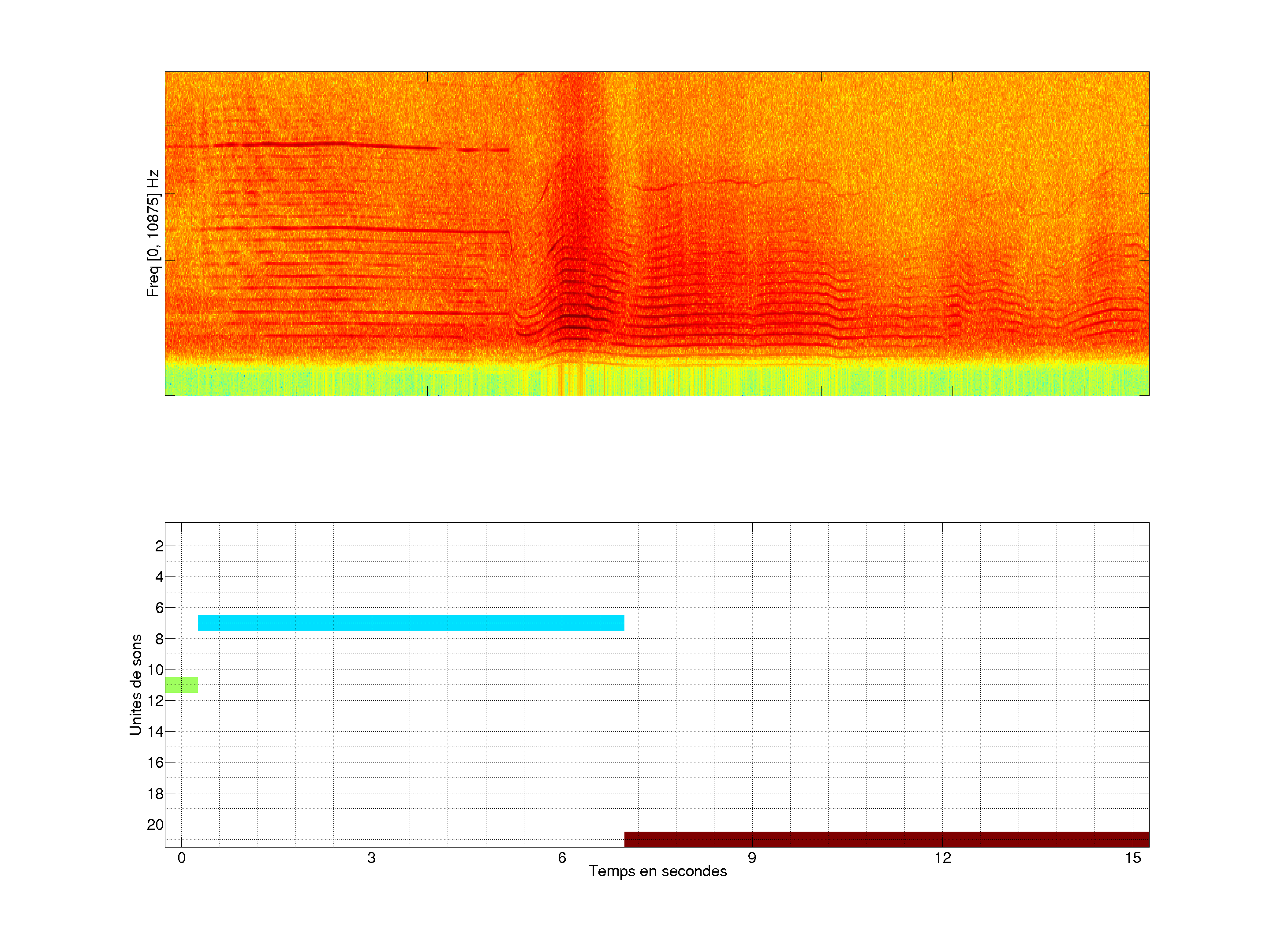
Task: Click the x-axis tick label 3
Action: coord(371,858)
